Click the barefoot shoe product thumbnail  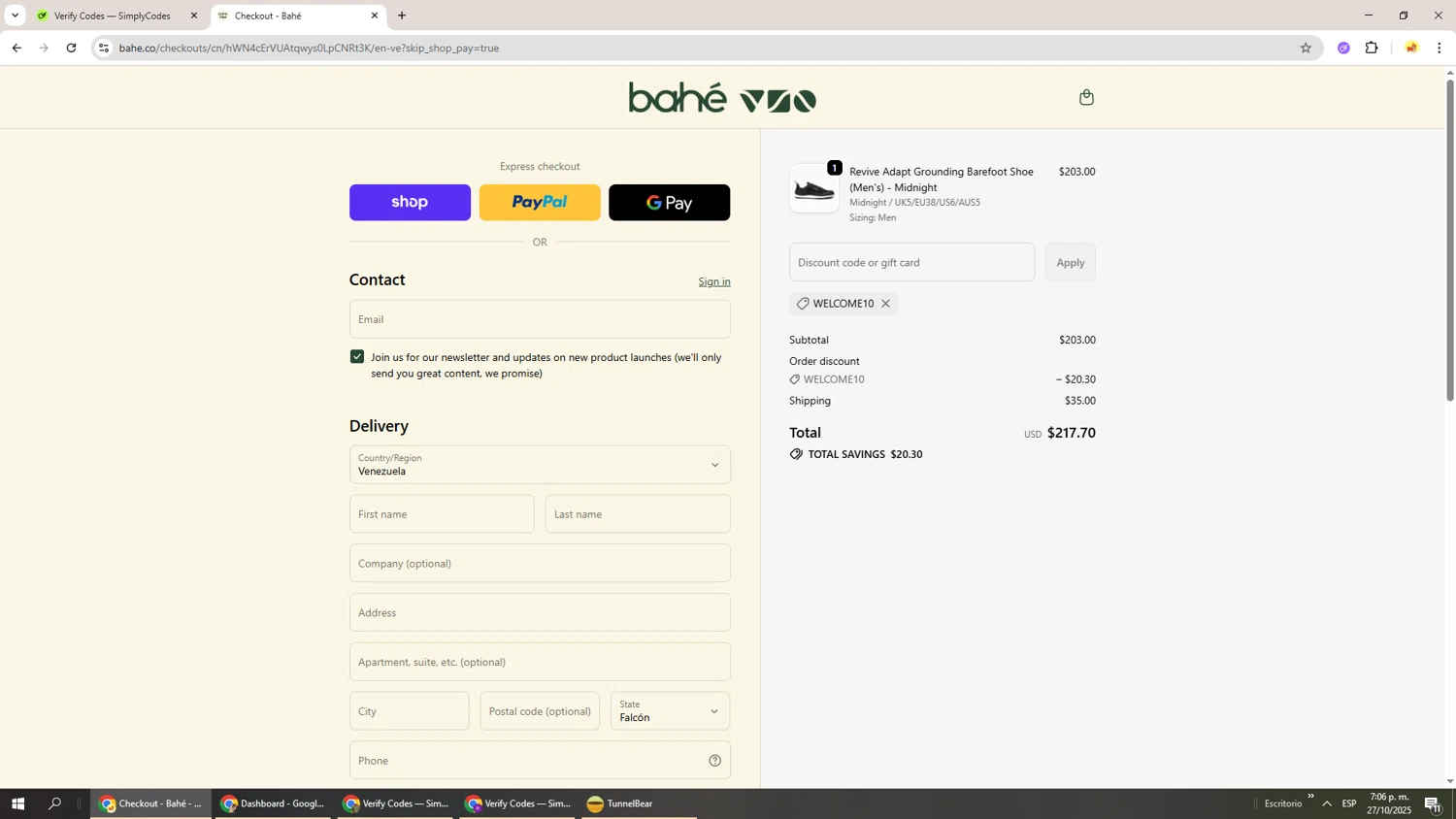(x=814, y=188)
